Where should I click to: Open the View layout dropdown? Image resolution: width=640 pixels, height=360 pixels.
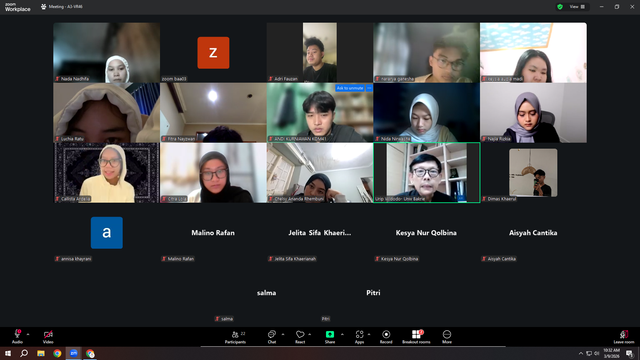(x=577, y=7)
